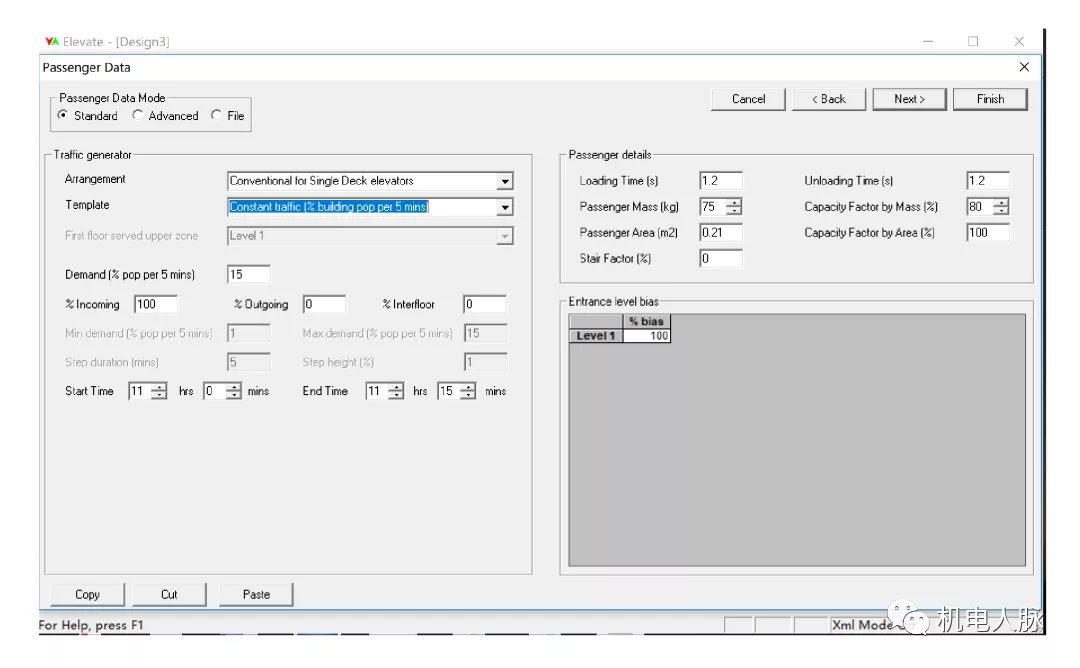1080x668 pixels.
Task: Go back with the < Back button
Action: pyautogui.click(x=829, y=99)
